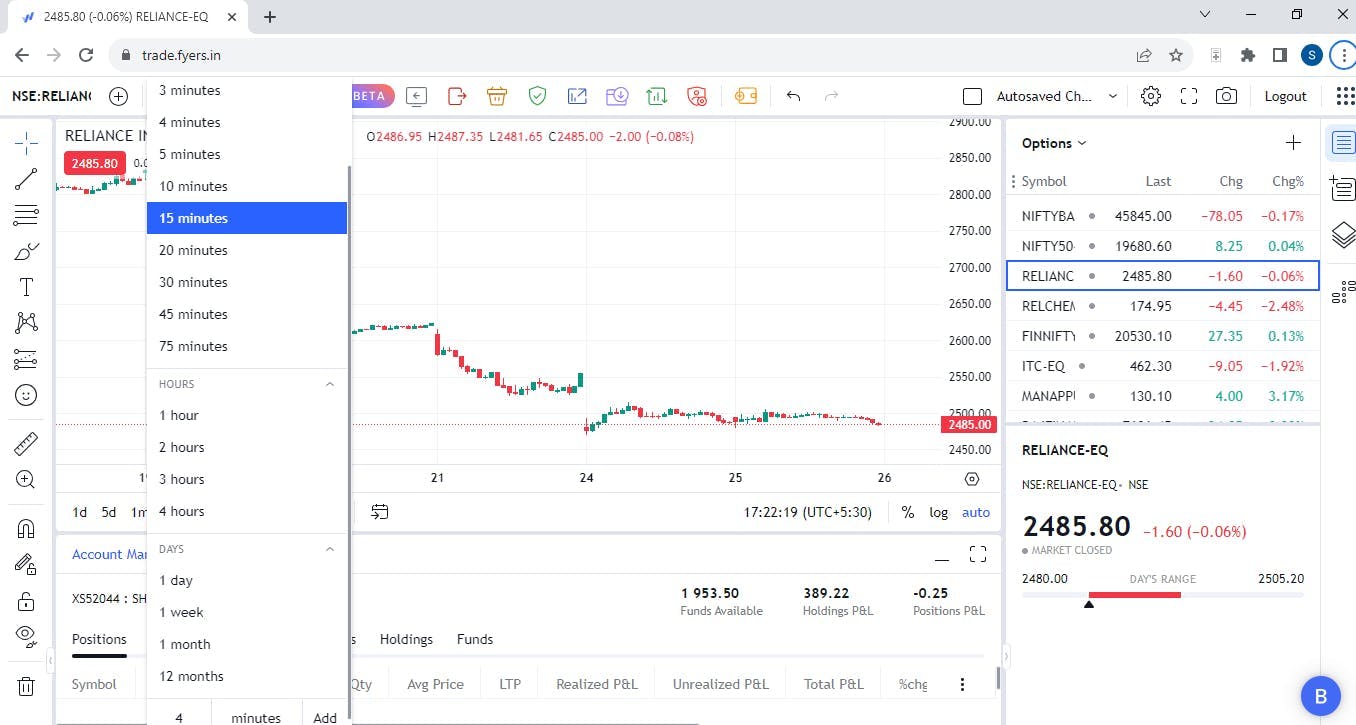Take a chart snapshot with camera icon
This screenshot has width=1356, height=725.
(x=1226, y=96)
